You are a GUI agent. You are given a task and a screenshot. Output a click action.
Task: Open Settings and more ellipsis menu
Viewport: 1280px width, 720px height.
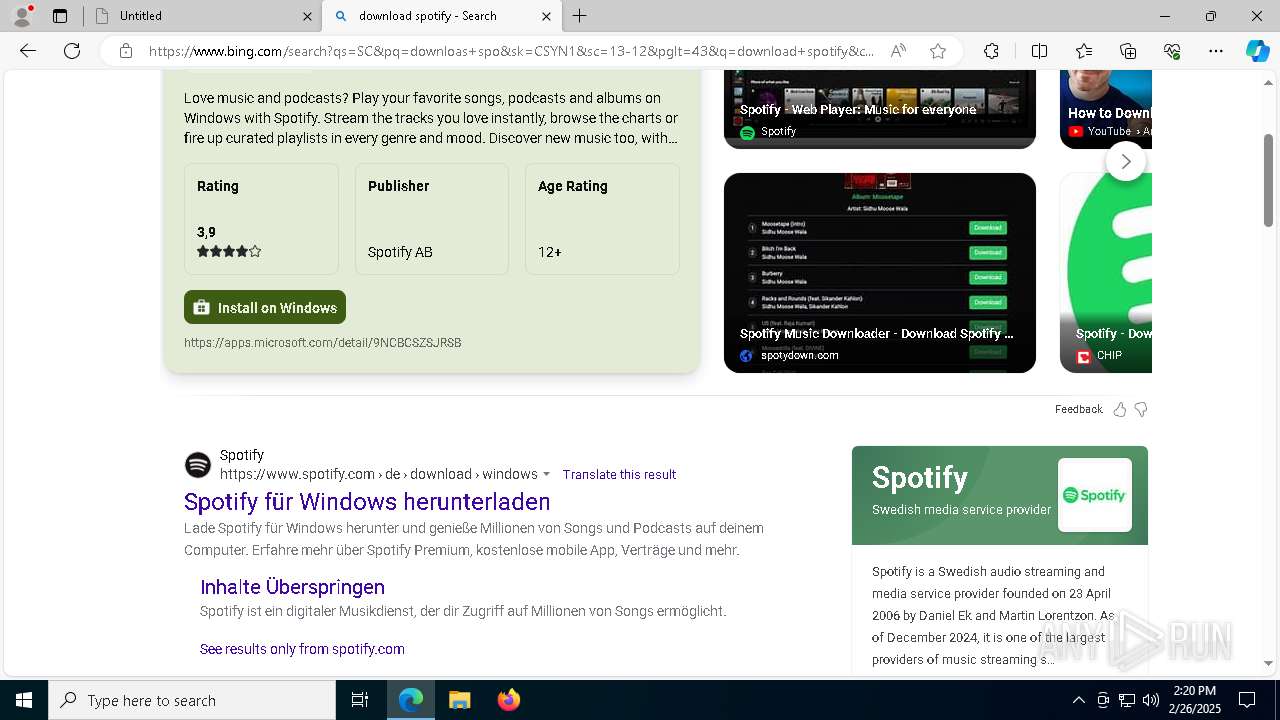click(x=1216, y=51)
